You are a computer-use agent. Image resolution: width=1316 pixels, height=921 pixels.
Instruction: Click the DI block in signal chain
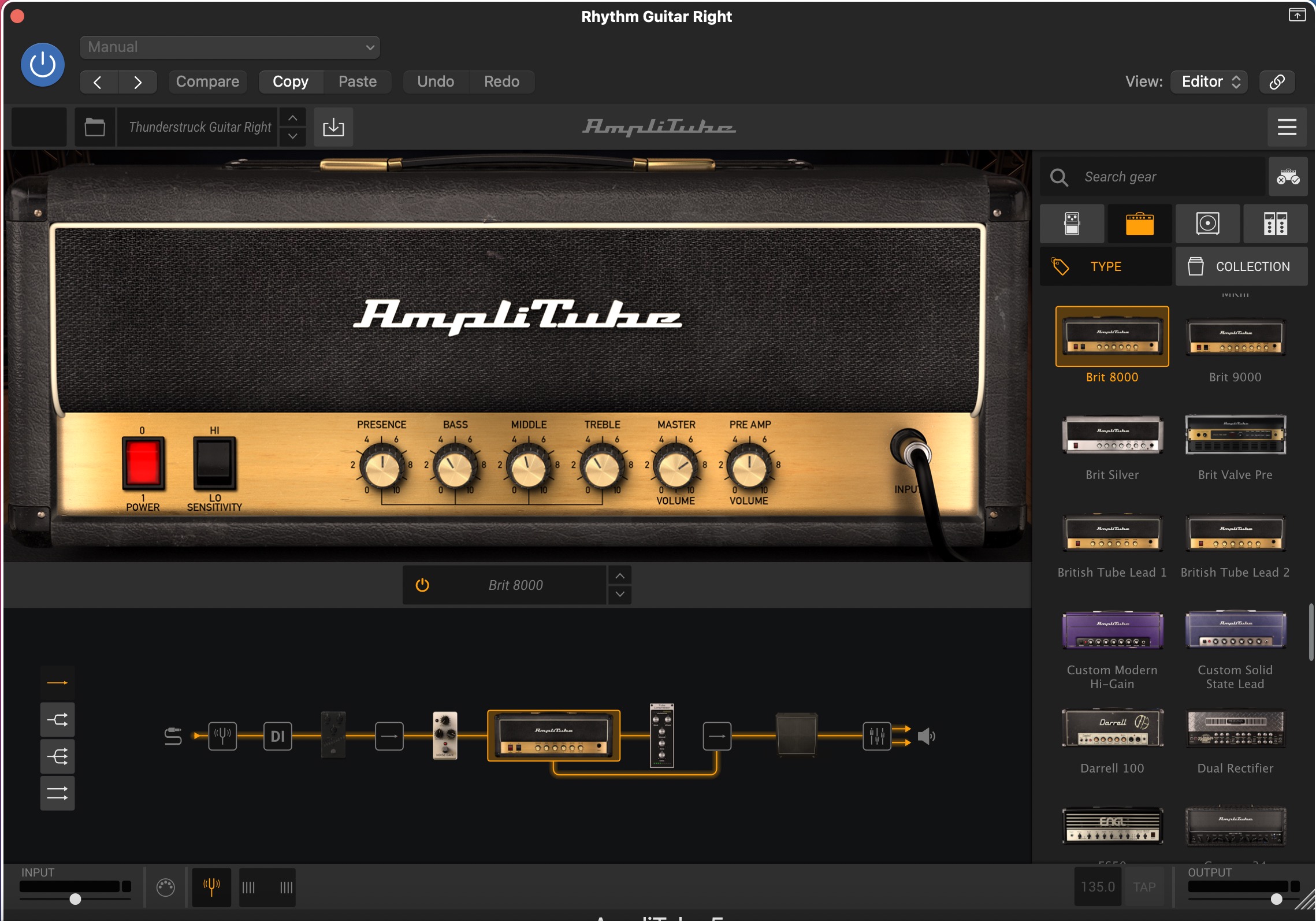point(278,736)
